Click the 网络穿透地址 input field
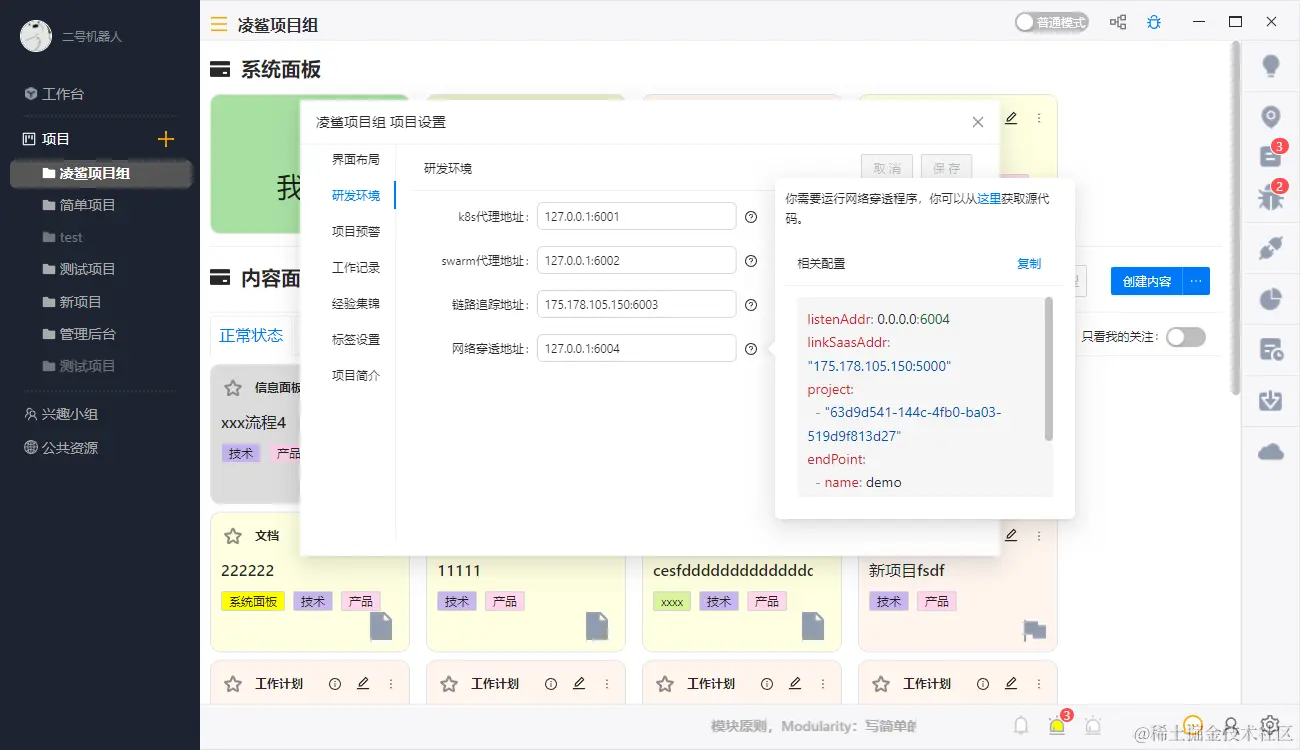The width and height of the screenshot is (1300, 750). [637, 348]
